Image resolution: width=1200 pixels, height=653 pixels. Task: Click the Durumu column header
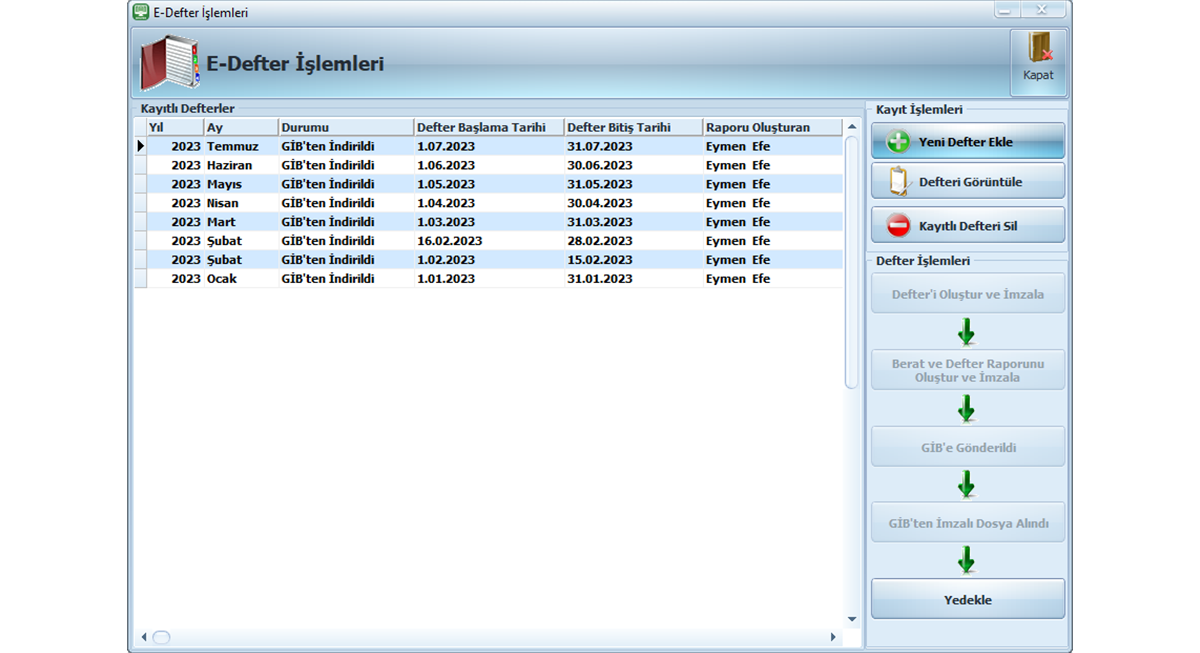click(345, 127)
